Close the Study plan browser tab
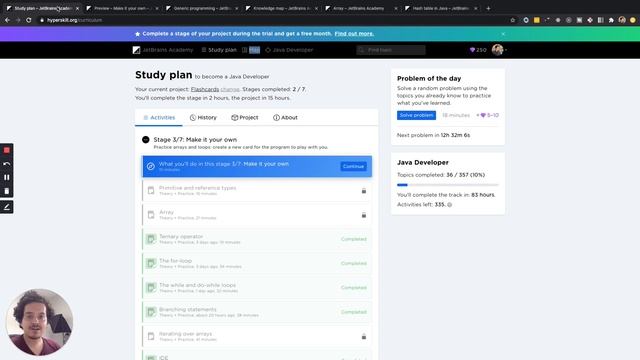This screenshot has width=640, height=360. tap(77, 8)
